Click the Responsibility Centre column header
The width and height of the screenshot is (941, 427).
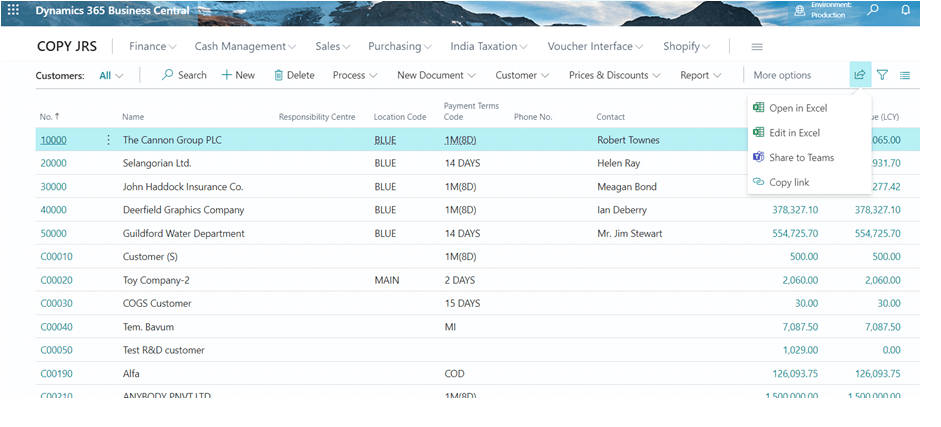[317, 117]
